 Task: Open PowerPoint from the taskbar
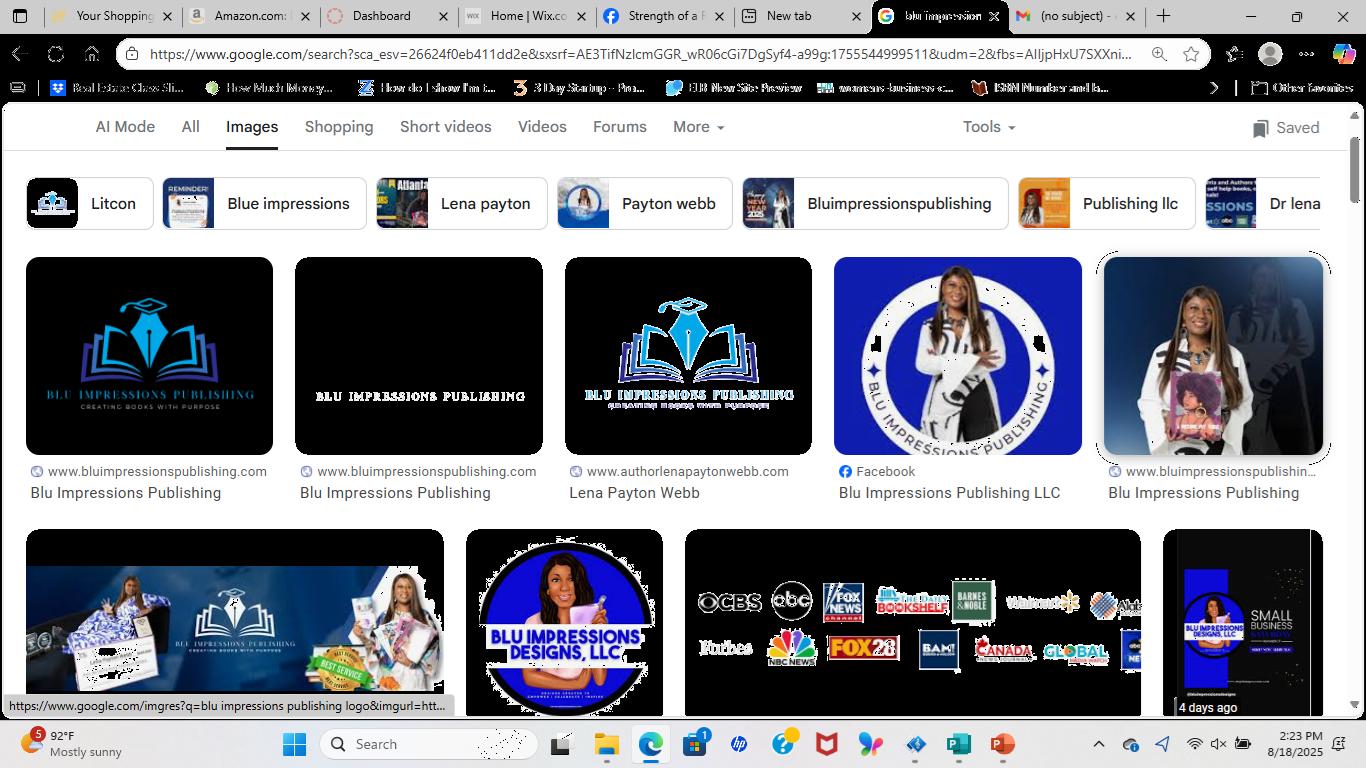1002,744
